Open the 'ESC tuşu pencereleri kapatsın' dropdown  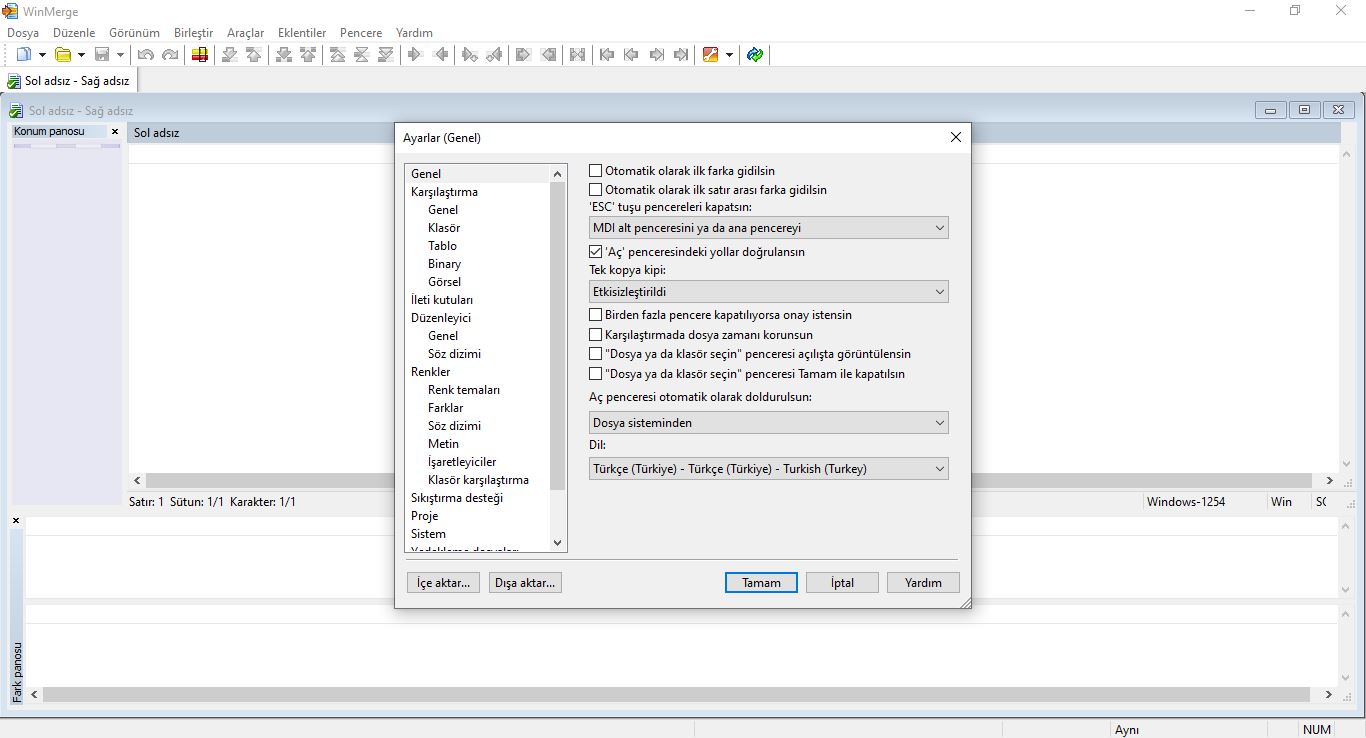pos(768,228)
